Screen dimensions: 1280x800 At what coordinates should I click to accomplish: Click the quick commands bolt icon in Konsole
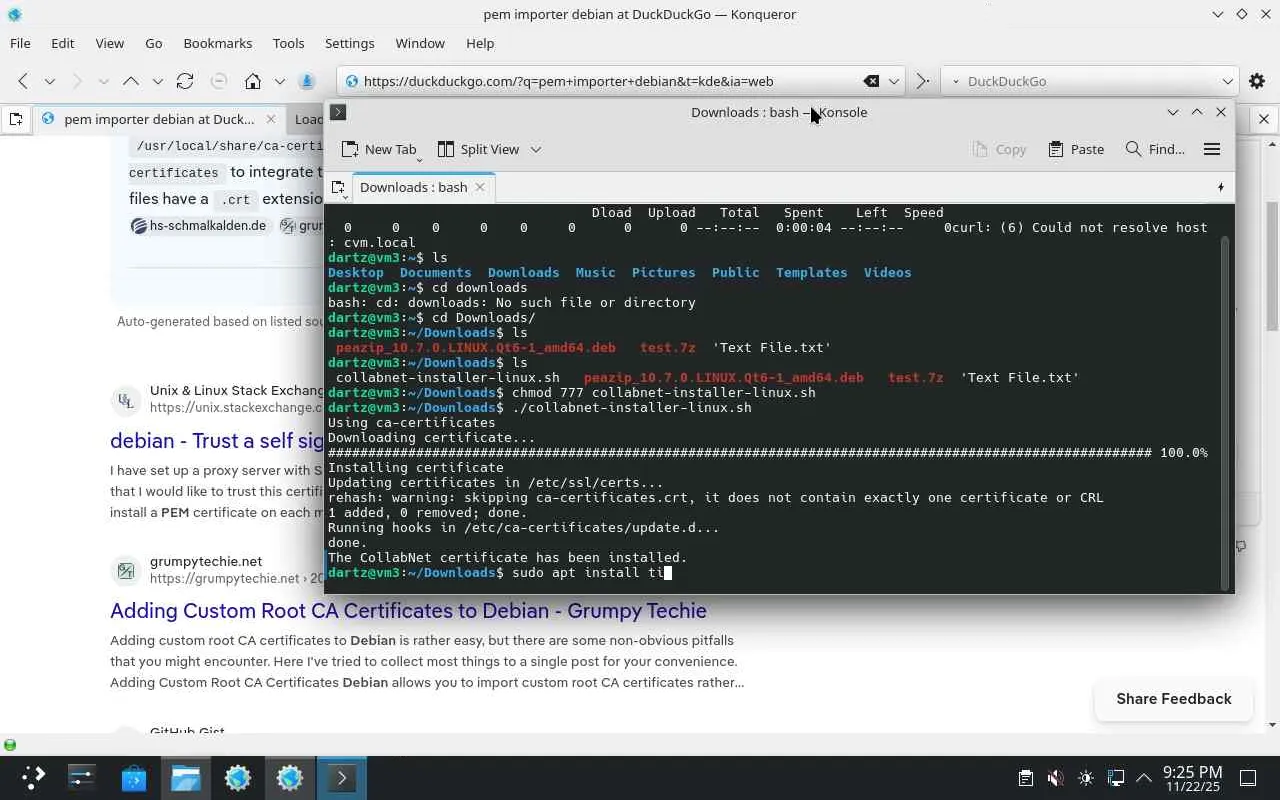click(x=1220, y=187)
